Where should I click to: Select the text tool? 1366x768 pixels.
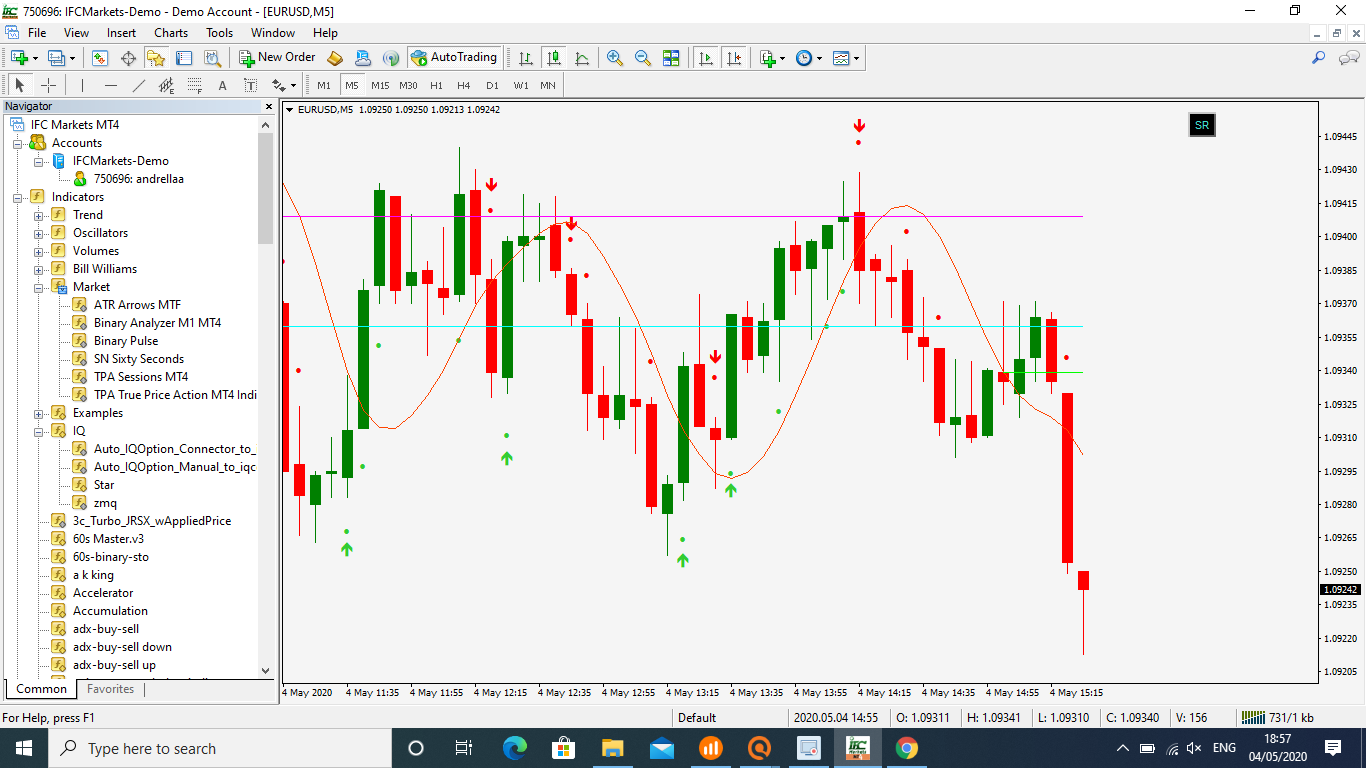click(222, 85)
